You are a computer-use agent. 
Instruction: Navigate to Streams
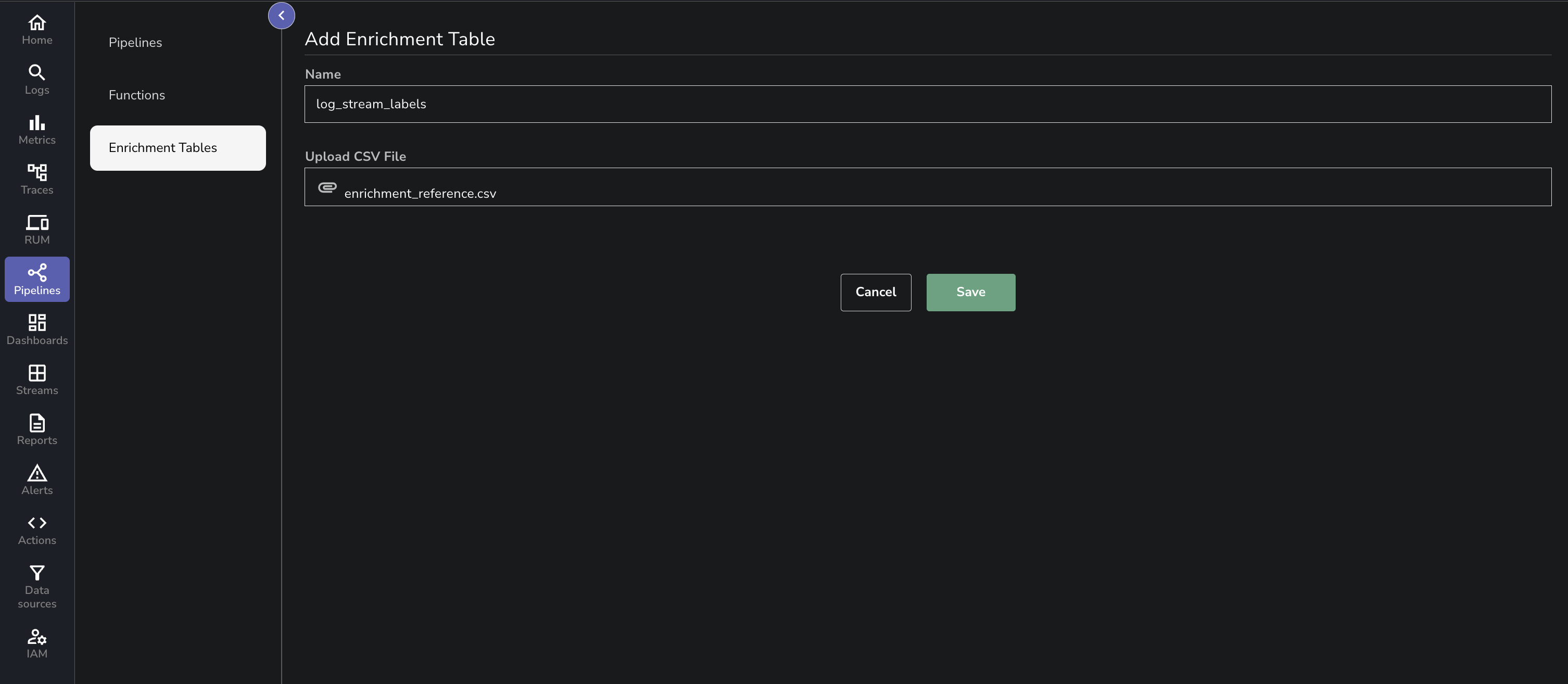click(36, 379)
